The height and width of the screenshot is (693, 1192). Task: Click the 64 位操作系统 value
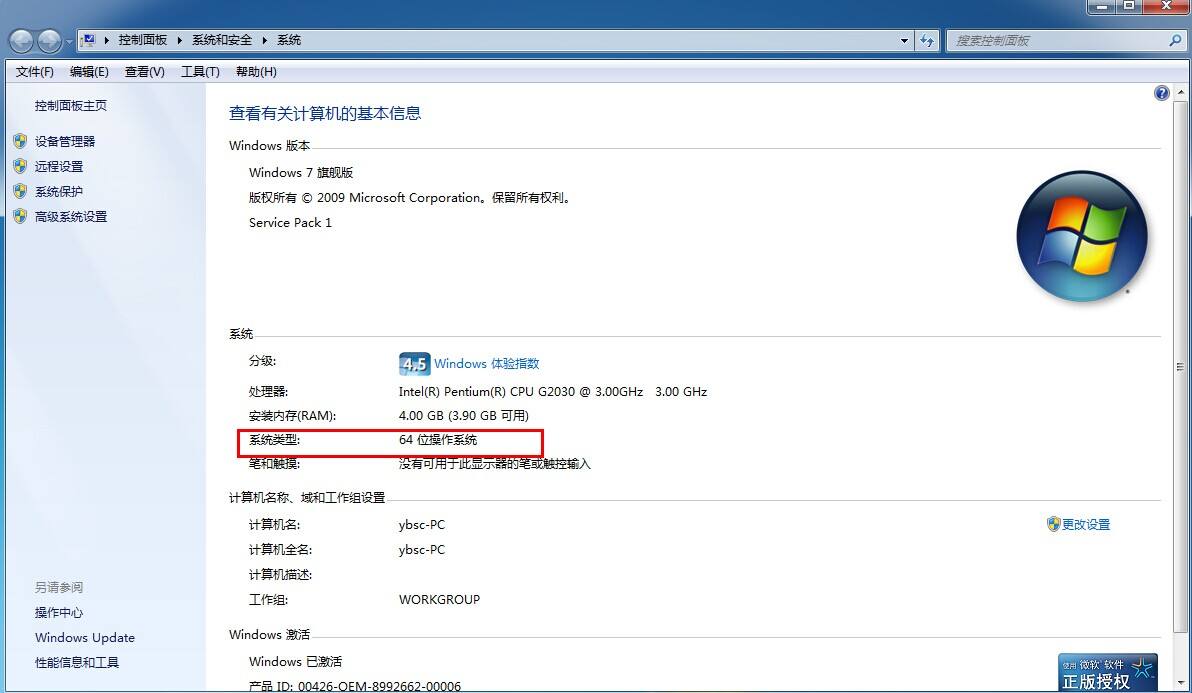pyautogui.click(x=438, y=440)
